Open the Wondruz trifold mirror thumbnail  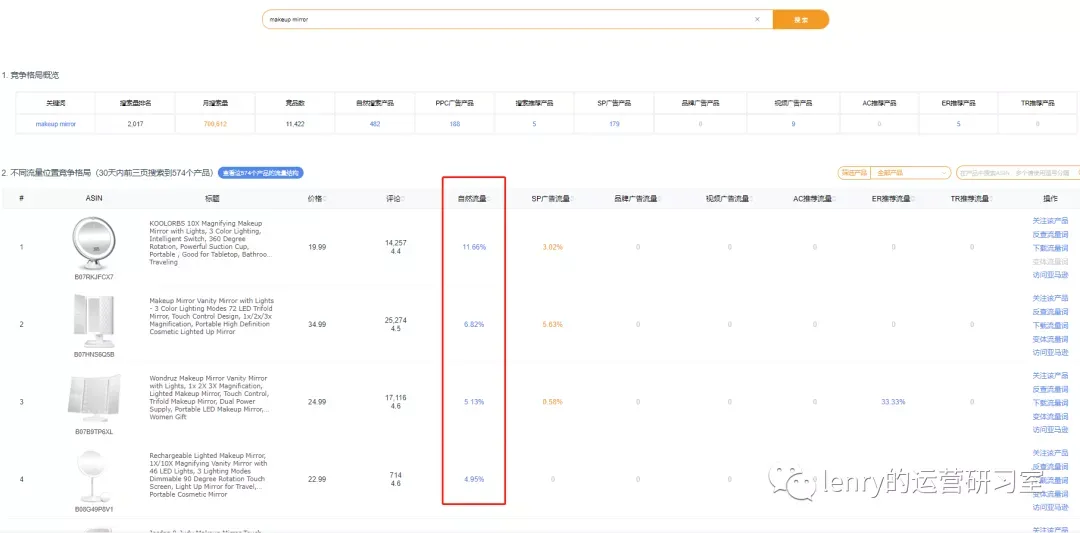tap(94, 399)
